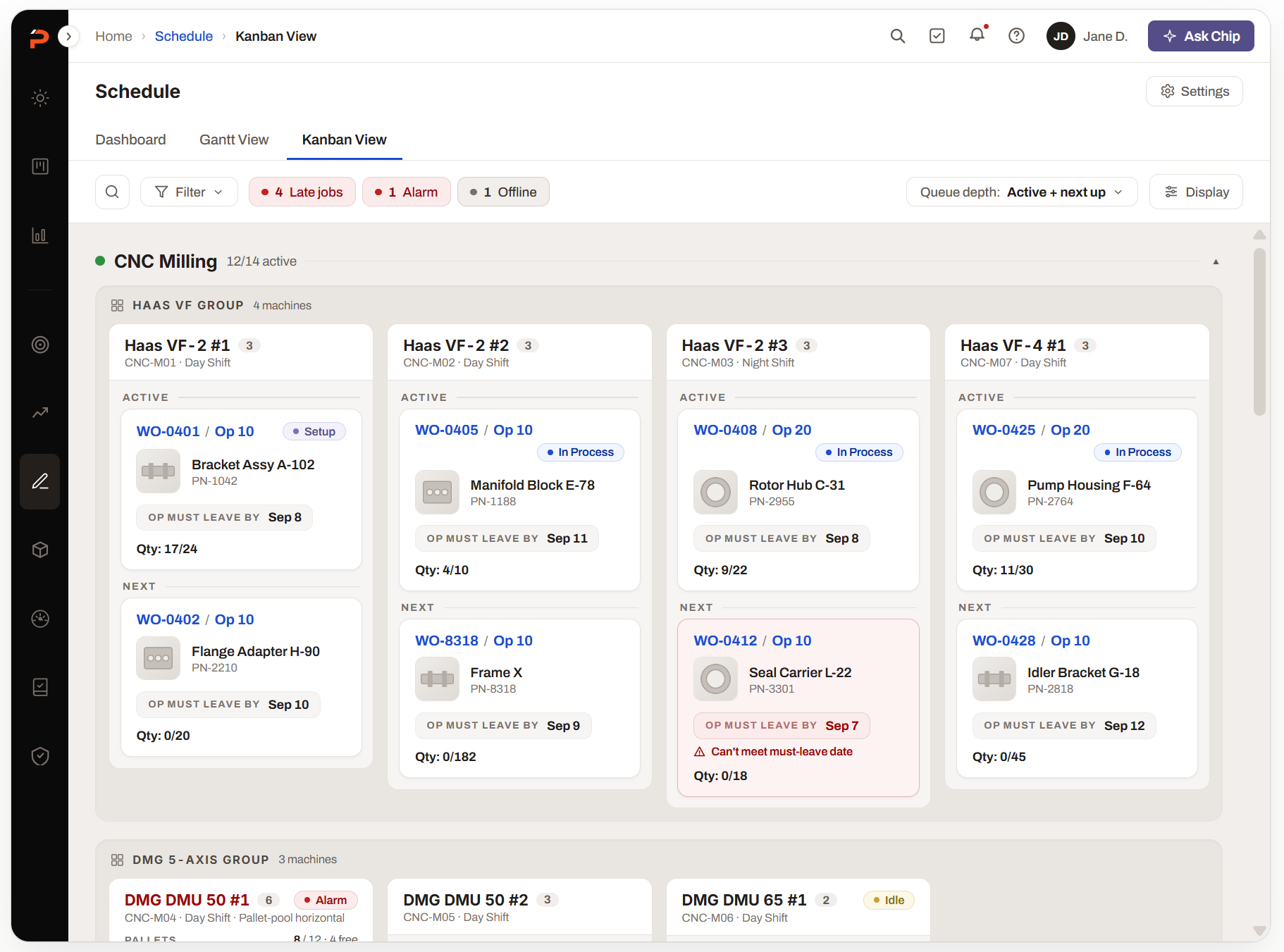Click the up arrow of the vertical scrollbar
The image size is (1284, 952).
pyautogui.click(x=1260, y=235)
